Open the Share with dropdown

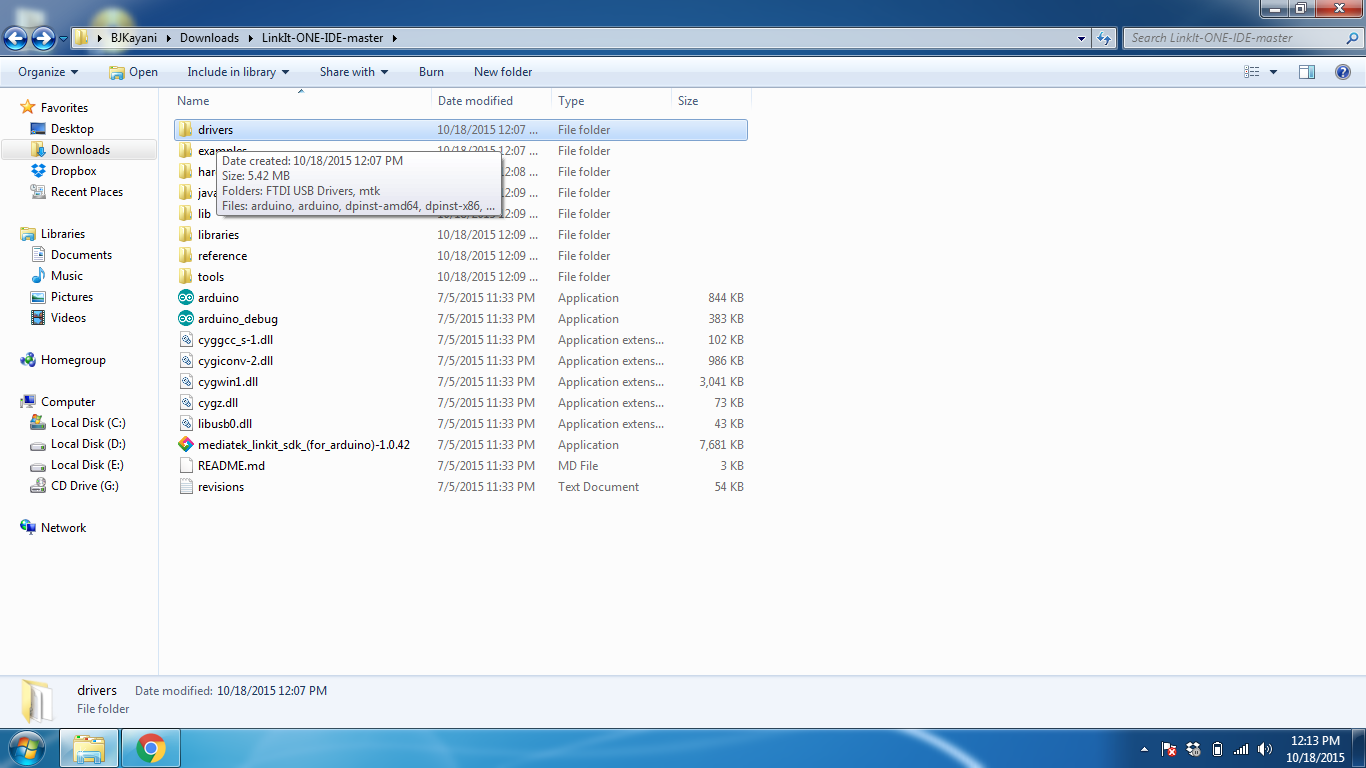tap(354, 72)
